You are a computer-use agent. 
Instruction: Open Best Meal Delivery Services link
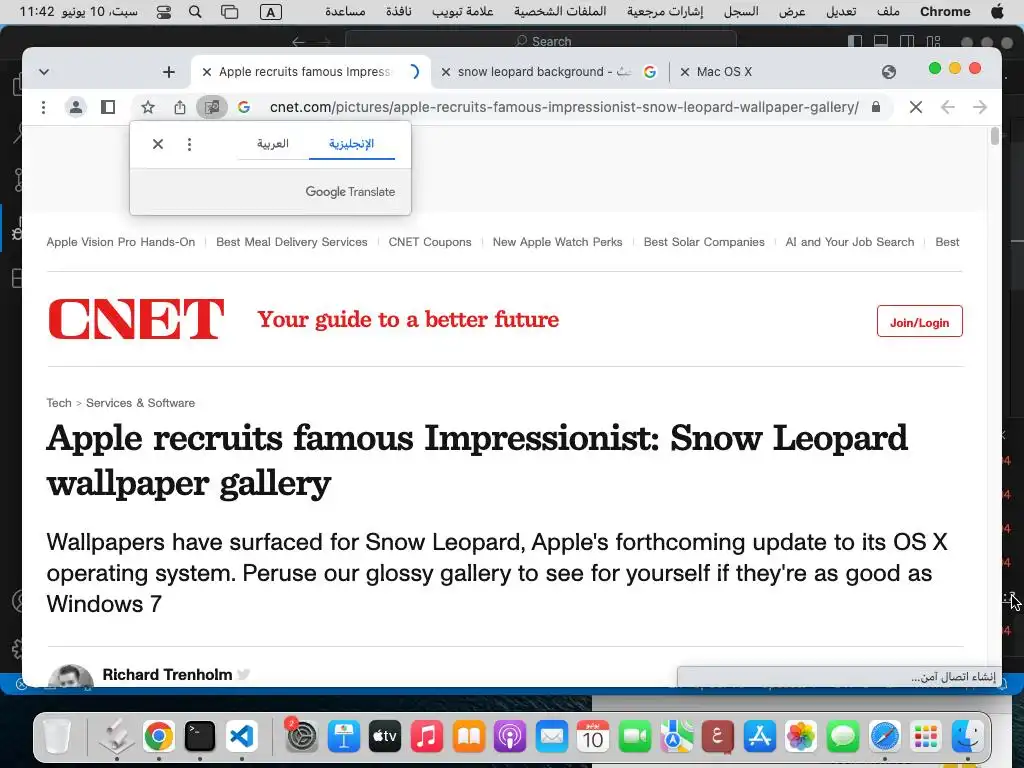click(x=292, y=242)
